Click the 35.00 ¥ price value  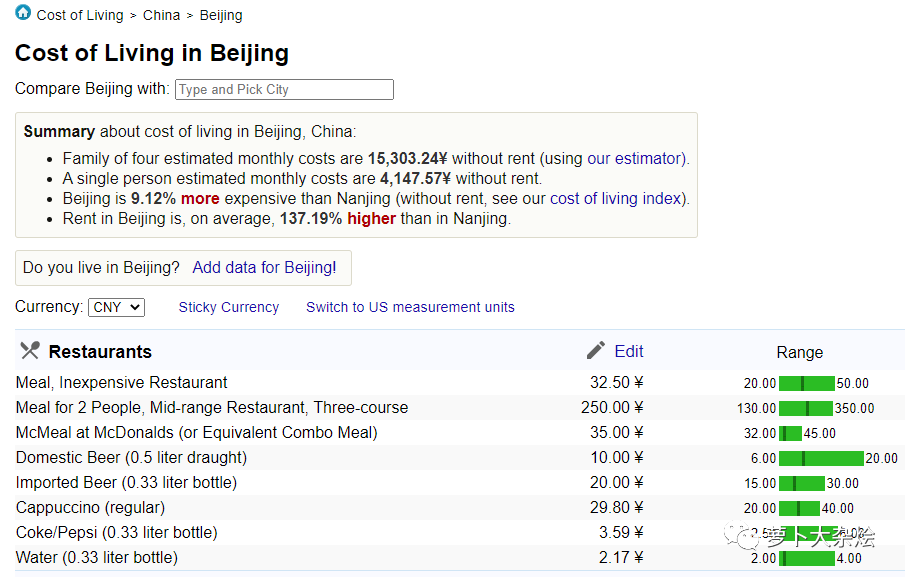click(x=616, y=433)
